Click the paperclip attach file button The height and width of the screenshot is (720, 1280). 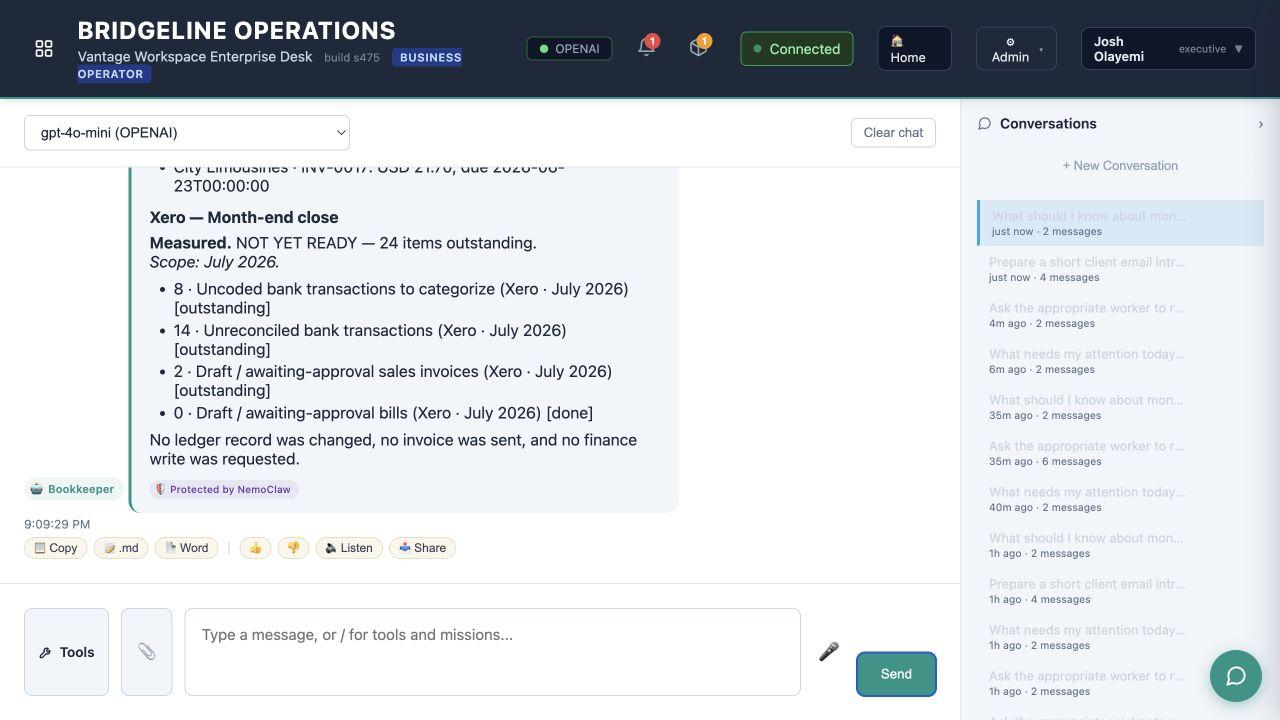[147, 652]
